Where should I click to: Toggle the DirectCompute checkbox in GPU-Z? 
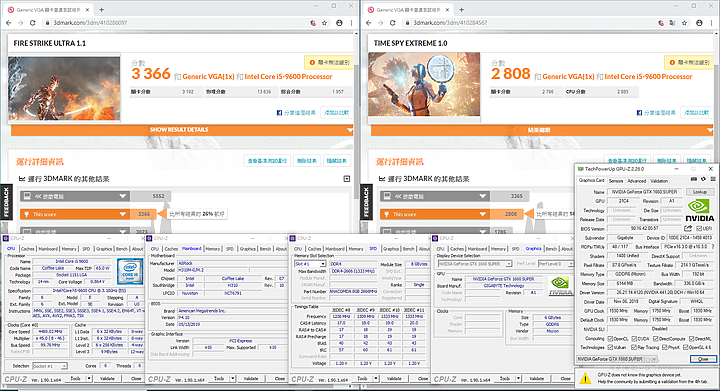tap(654, 339)
